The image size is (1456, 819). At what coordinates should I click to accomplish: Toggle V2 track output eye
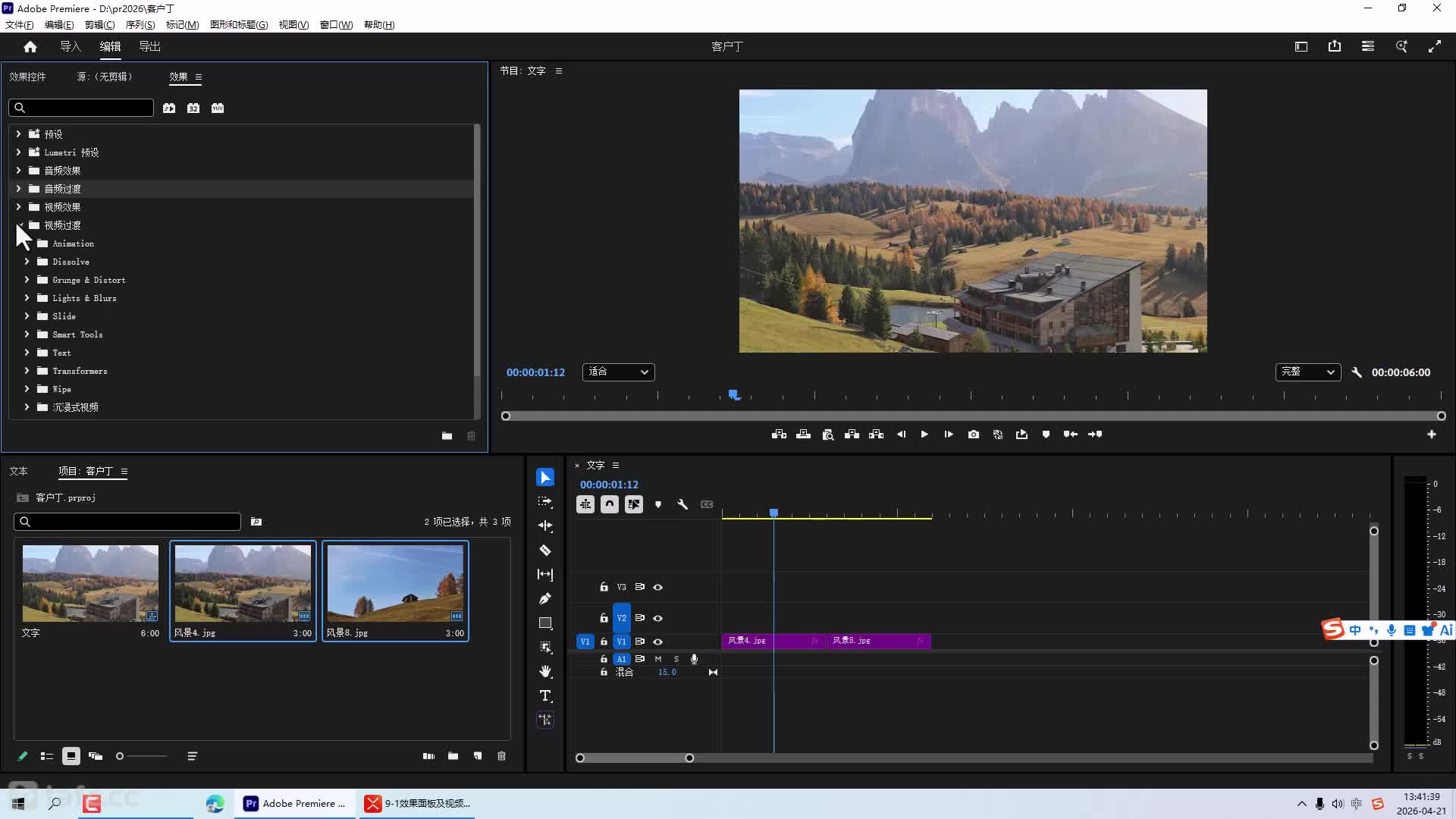[x=658, y=618]
